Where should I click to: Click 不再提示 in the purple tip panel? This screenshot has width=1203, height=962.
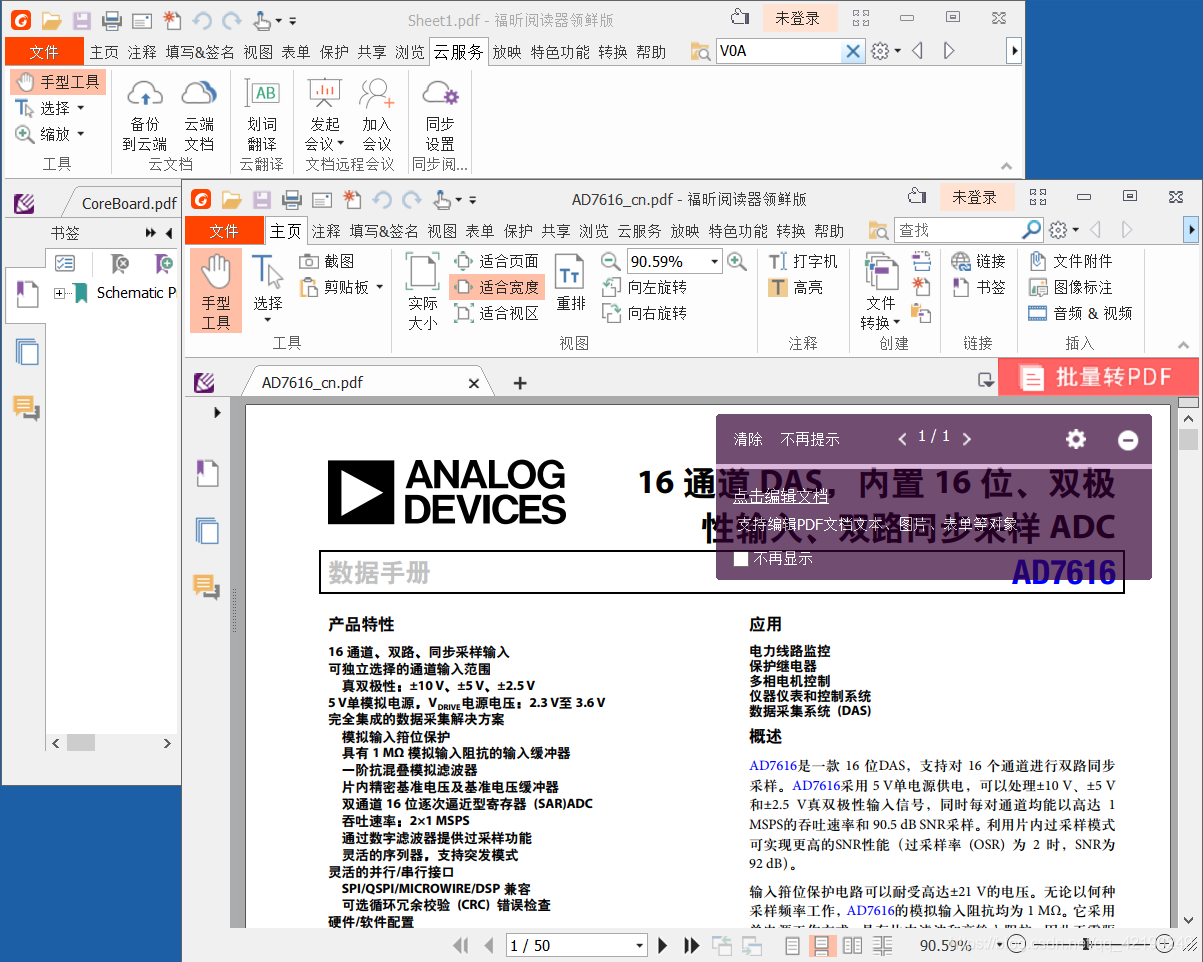pyautogui.click(x=810, y=439)
